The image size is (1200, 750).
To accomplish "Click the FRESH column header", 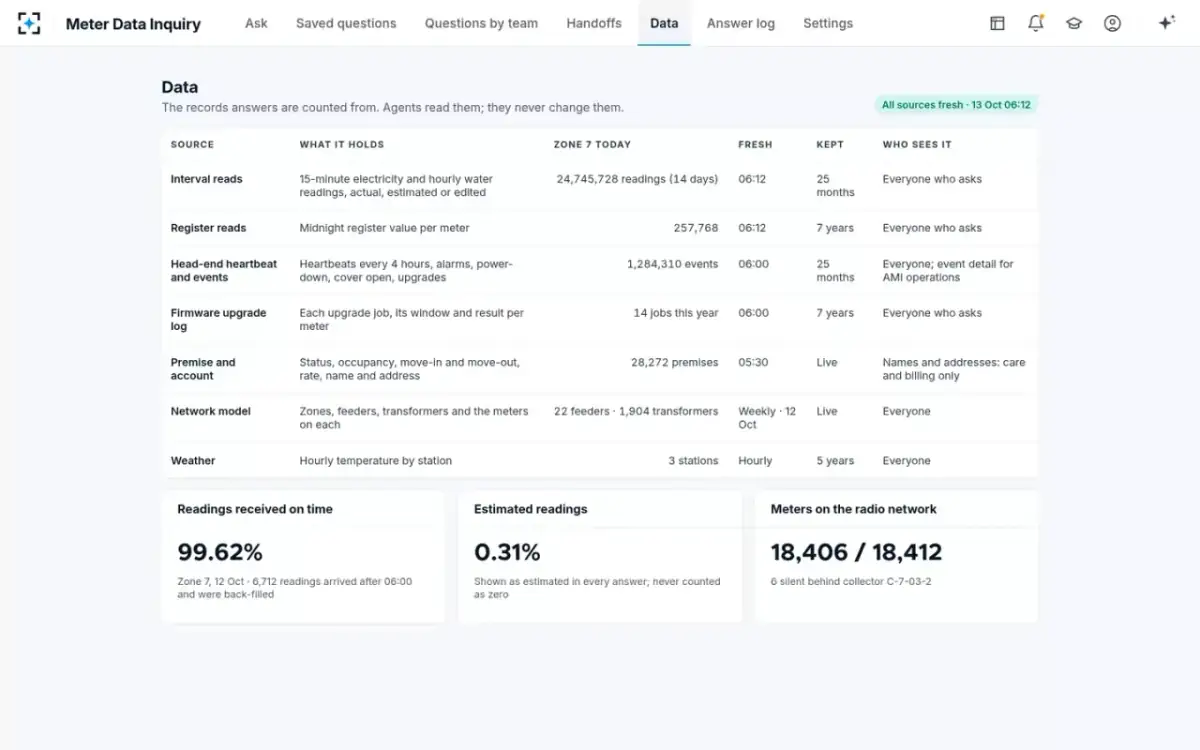I will (x=755, y=144).
